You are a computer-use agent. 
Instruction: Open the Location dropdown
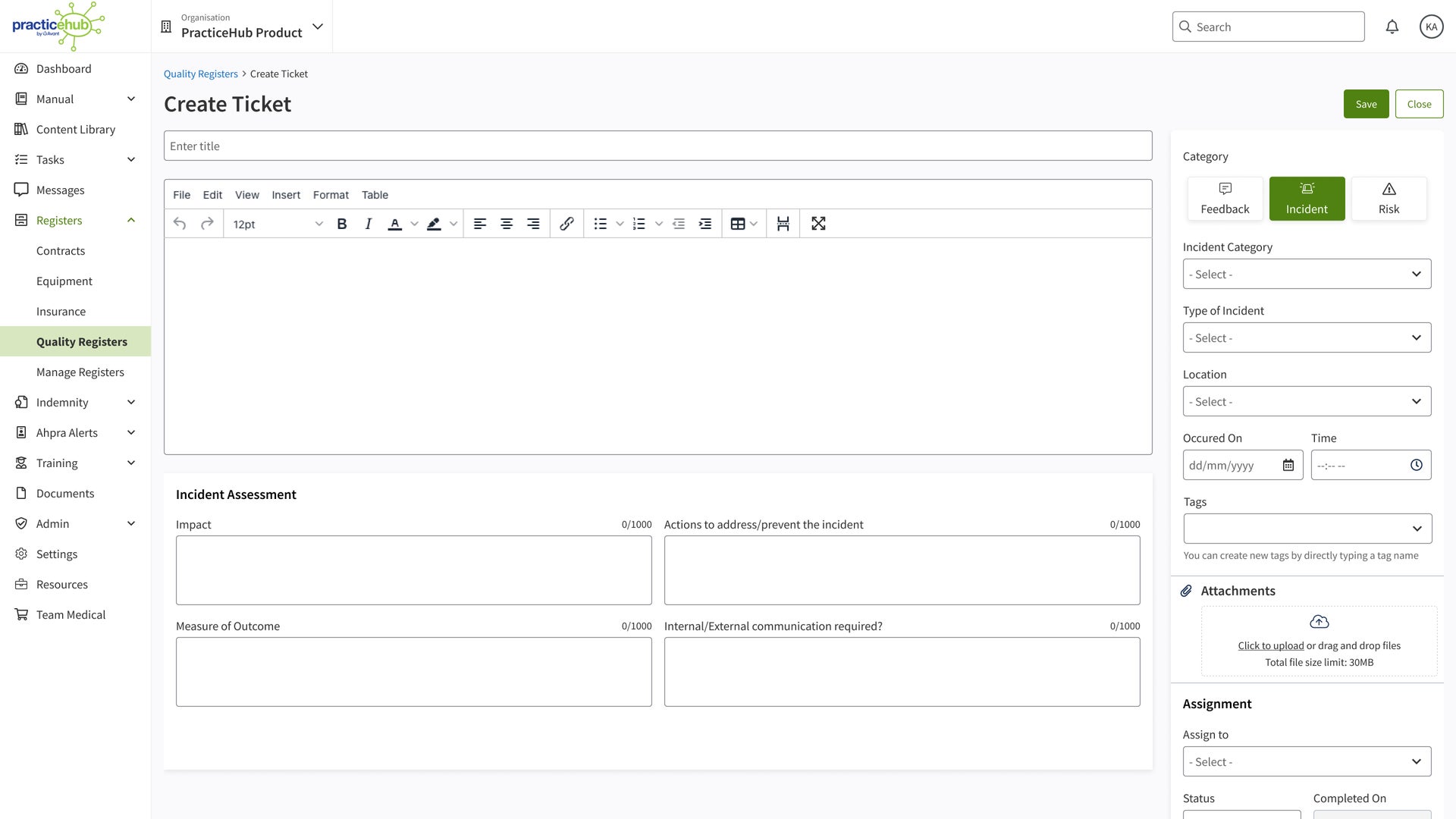[1307, 401]
